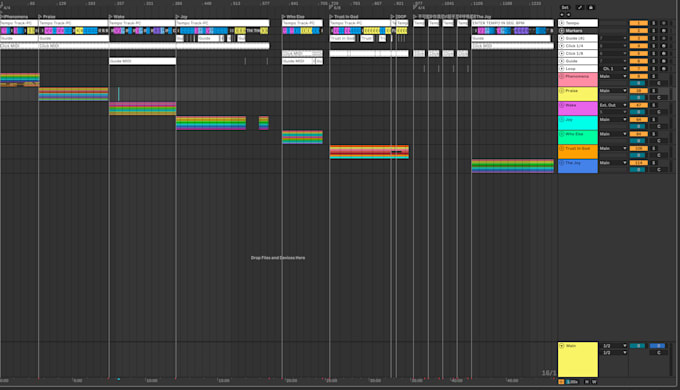Viewport: 680px width, 390px height.
Task: Jump to Wake locator
Action: coord(117,16)
